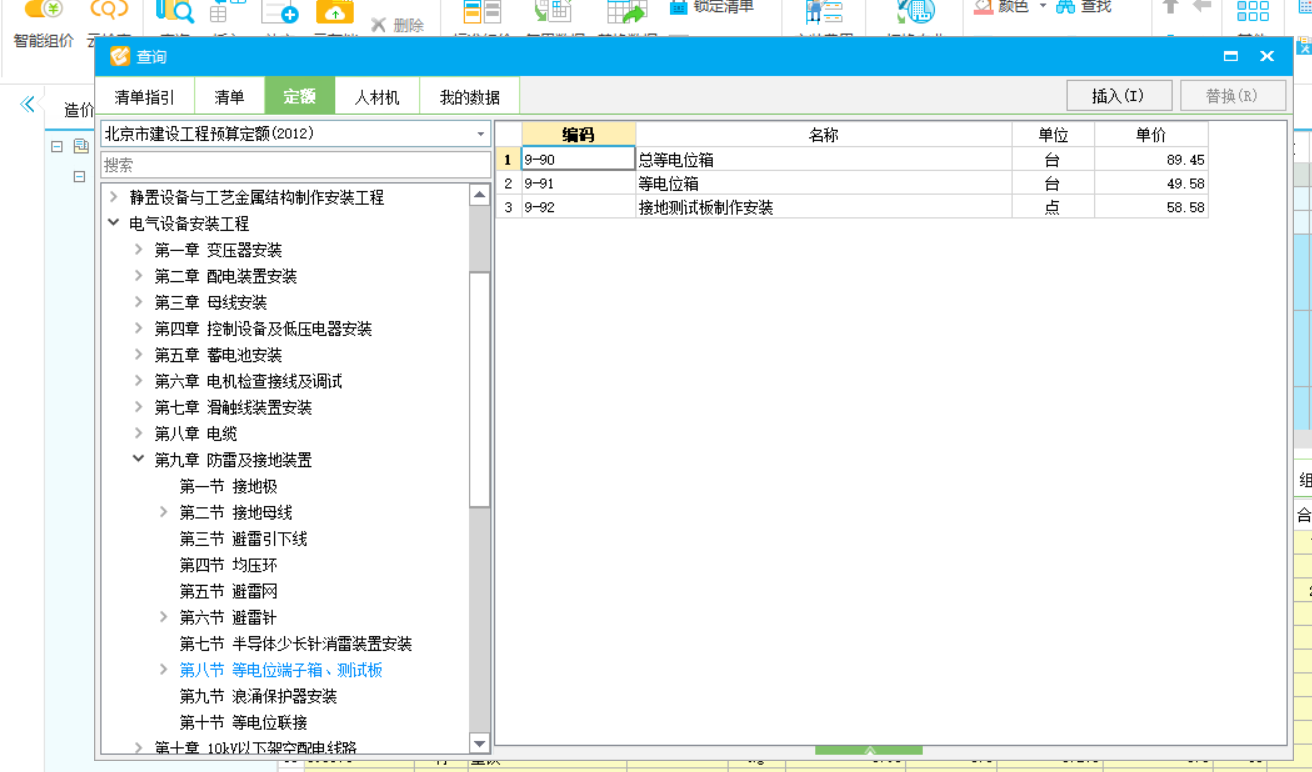Click the 替换(R) button
1312x772 pixels.
[1232, 96]
